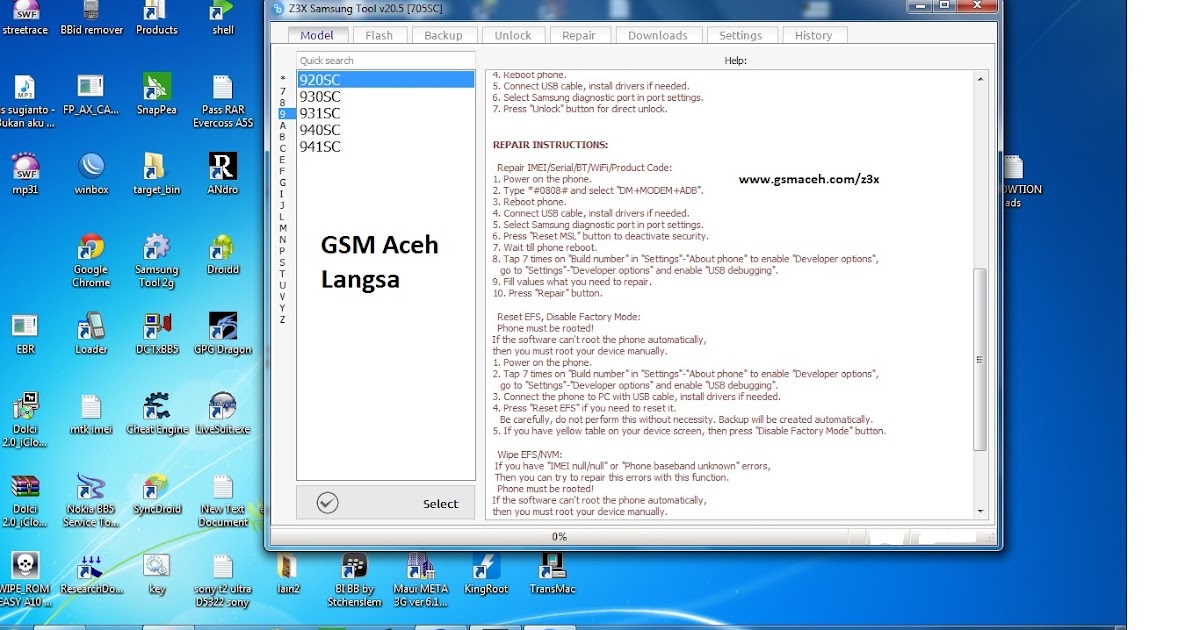Focus the Quick search field
Image resolution: width=1200 pixels, height=630 pixels.
click(x=386, y=61)
